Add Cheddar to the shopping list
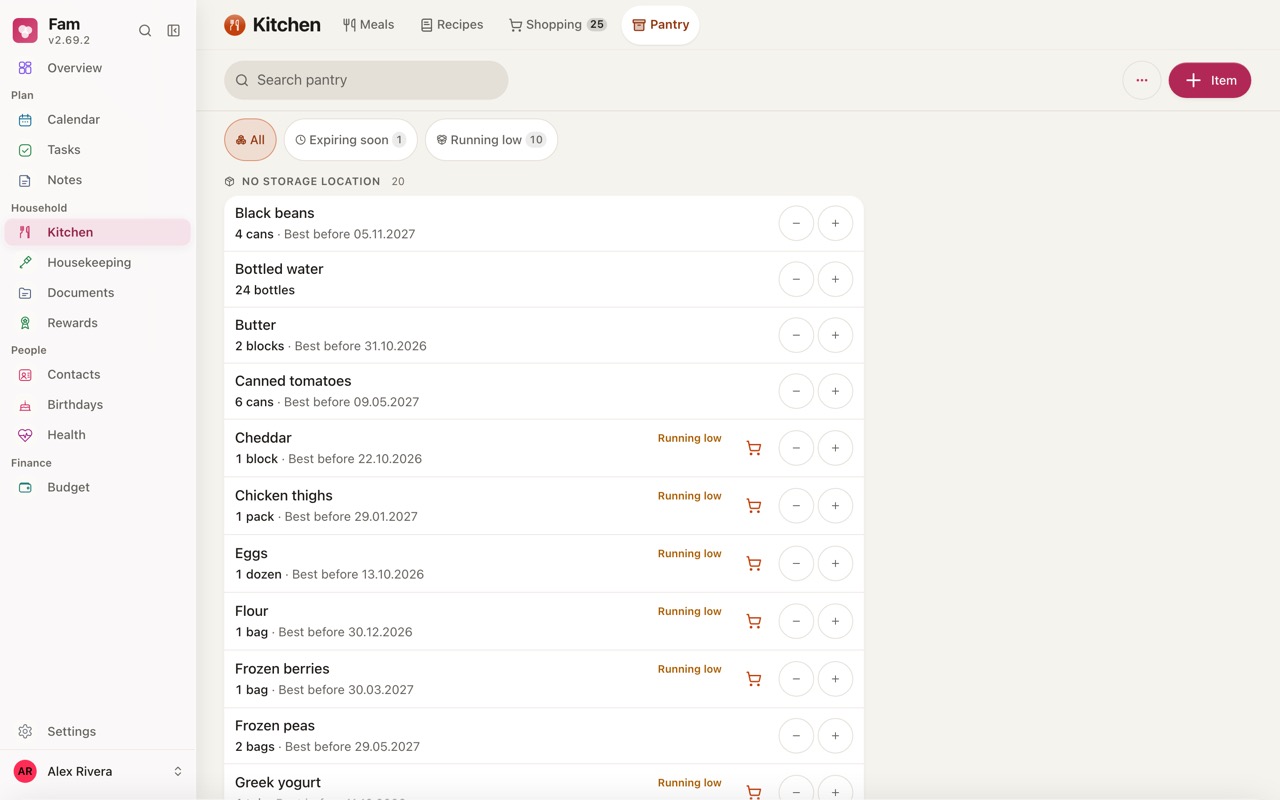The image size is (1280, 800). pos(754,448)
